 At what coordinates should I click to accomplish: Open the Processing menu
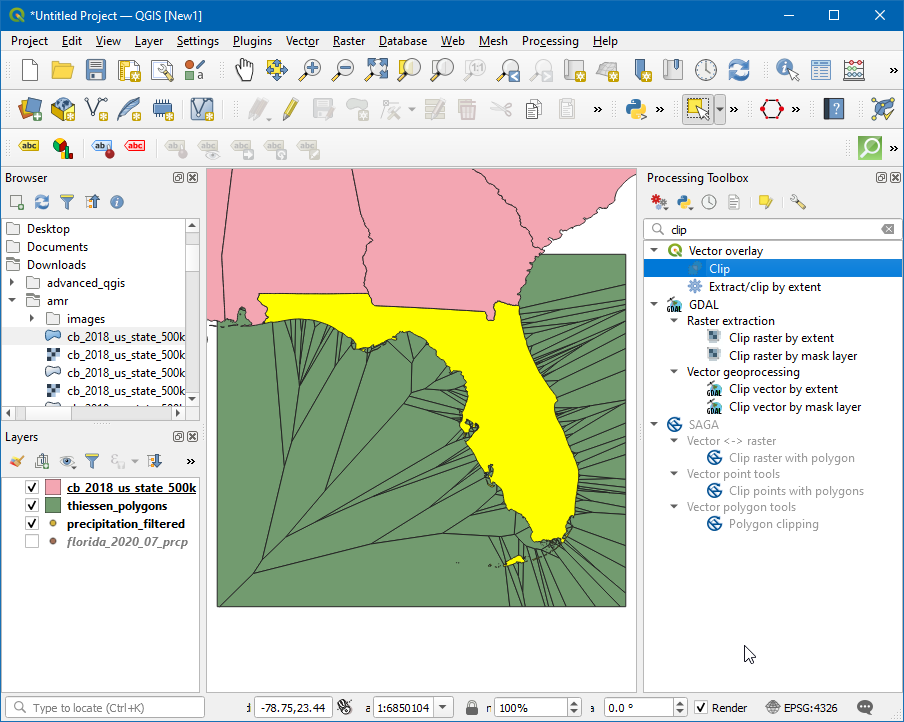pyautogui.click(x=549, y=41)
